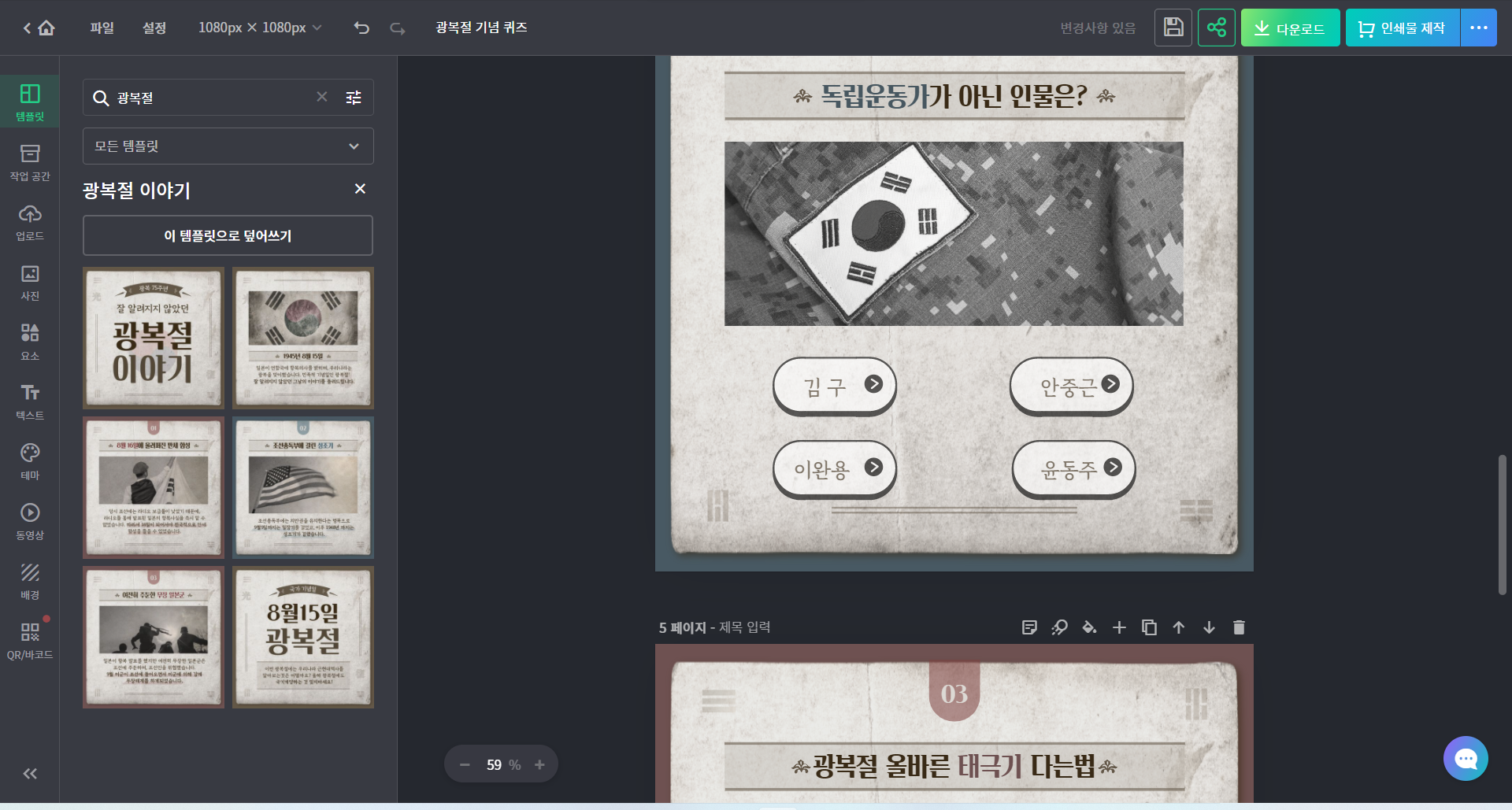The height and width of the screenshot is (810, 1512).
Task: Click the 변경사항 있음 status text
Action: tap(1098, 28)
